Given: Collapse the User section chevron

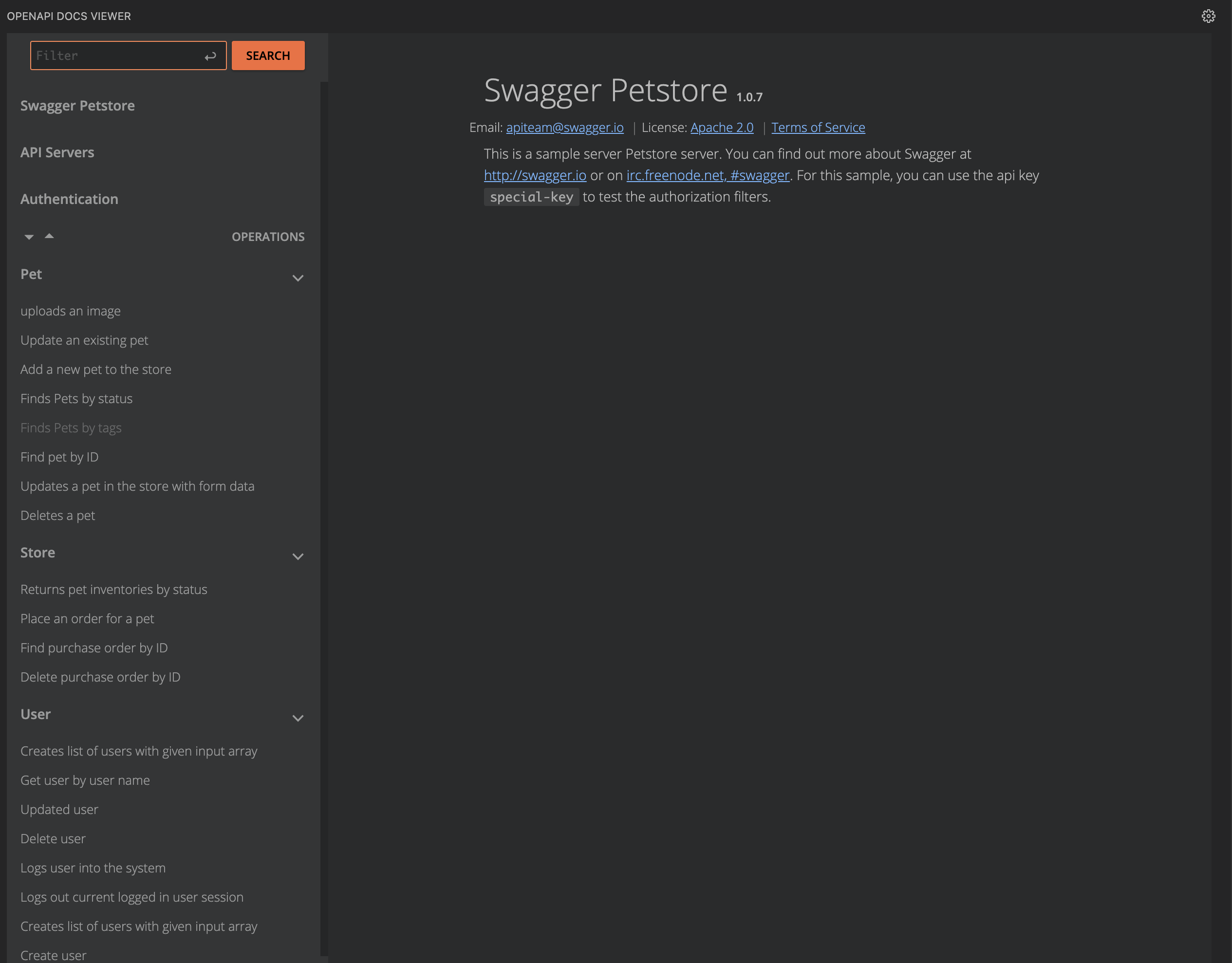Looking at the screenshot, I should tap(298, 718).
